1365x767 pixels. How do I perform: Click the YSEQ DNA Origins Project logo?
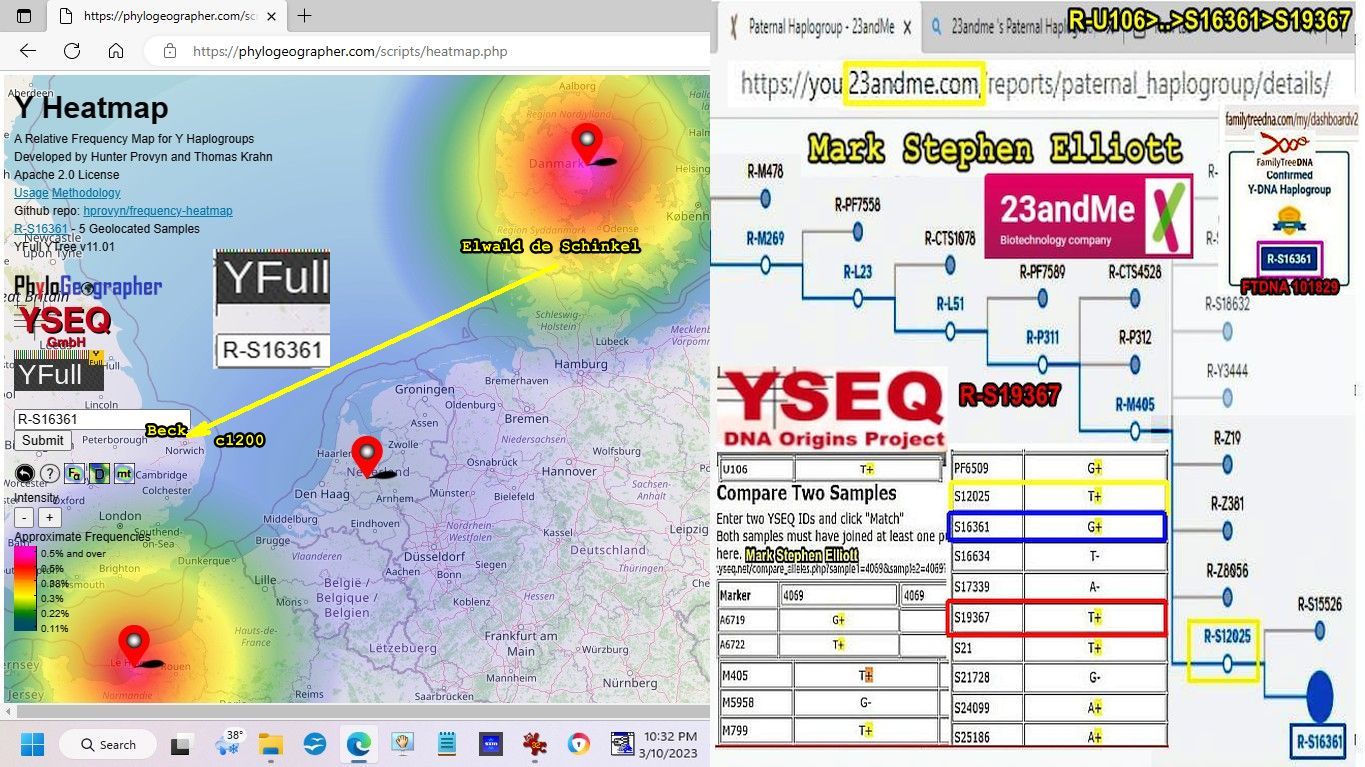[x=833, y=410]
